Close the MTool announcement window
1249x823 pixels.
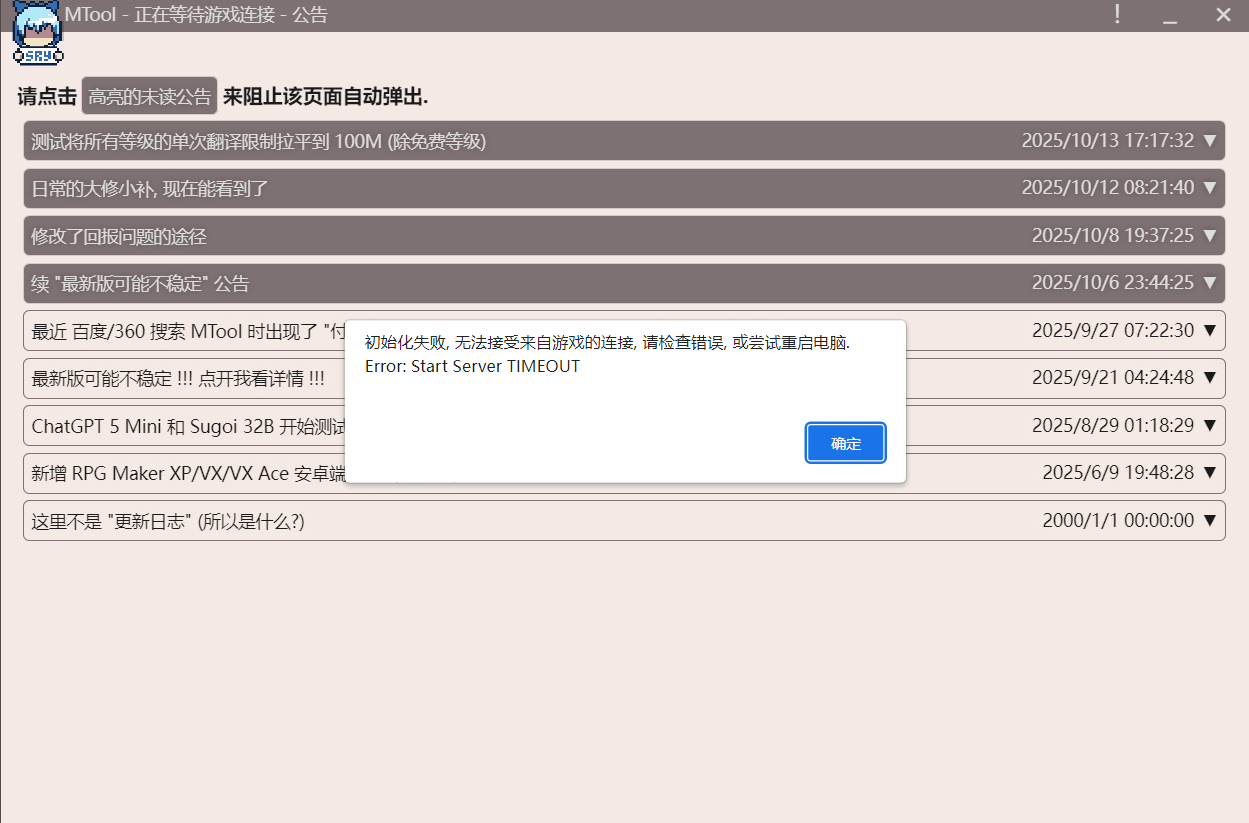(1223, 15)
